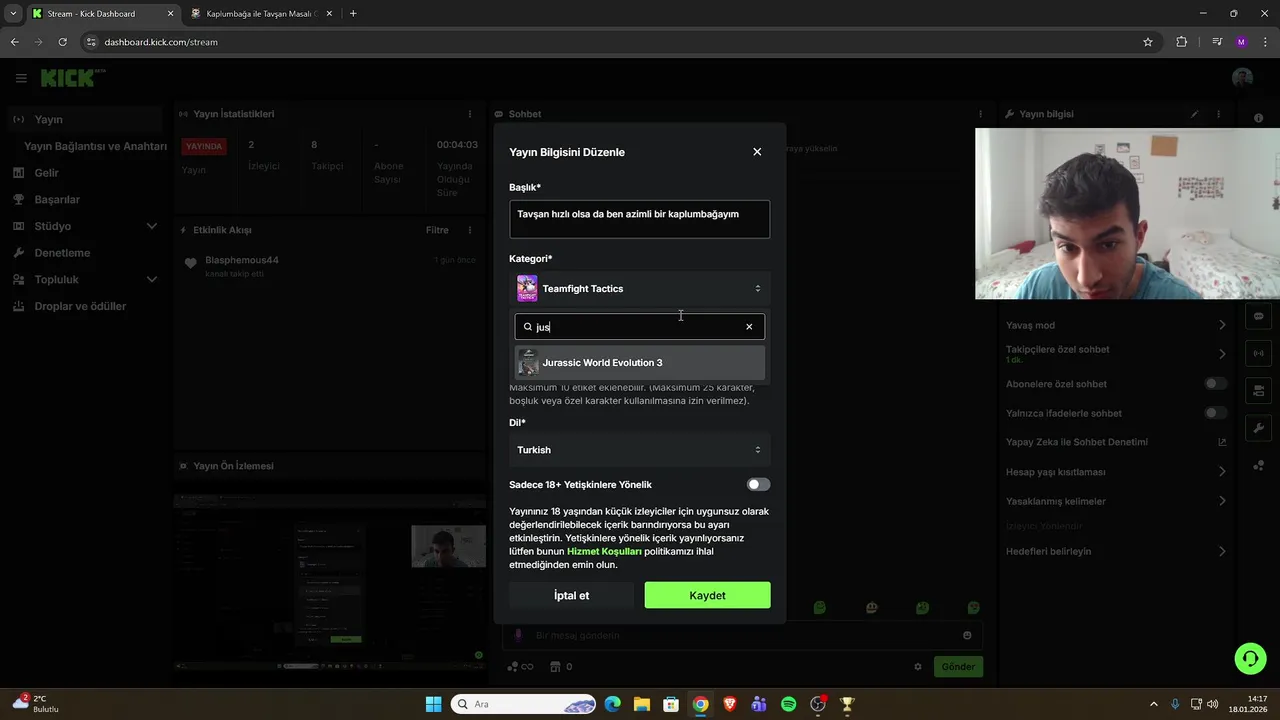Click the chat bubble icon on right rail
The height and width of the screenshot is (720, 1280).
[x=1258, y=316]
